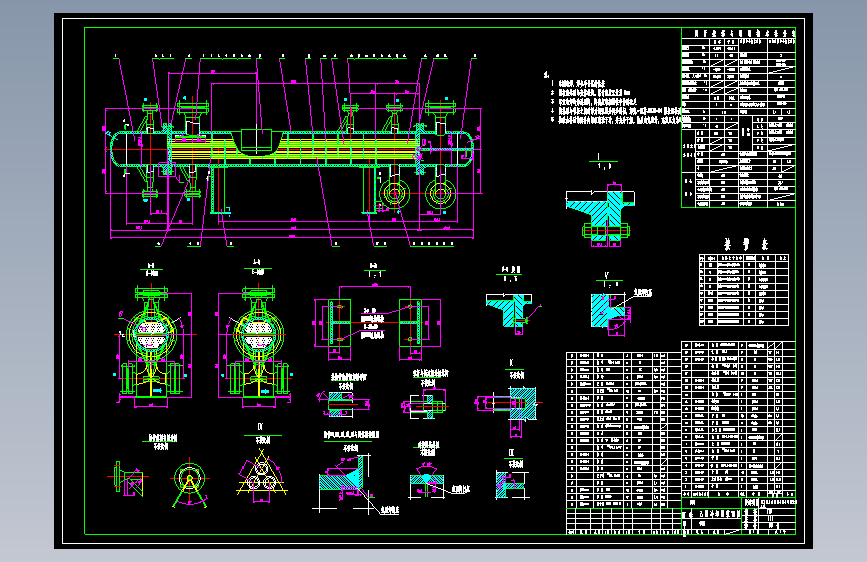Image resolution: width=867 pixels, height=562 pixels.
Task: Select the drawing title block
Action: (x=739, y=516)
